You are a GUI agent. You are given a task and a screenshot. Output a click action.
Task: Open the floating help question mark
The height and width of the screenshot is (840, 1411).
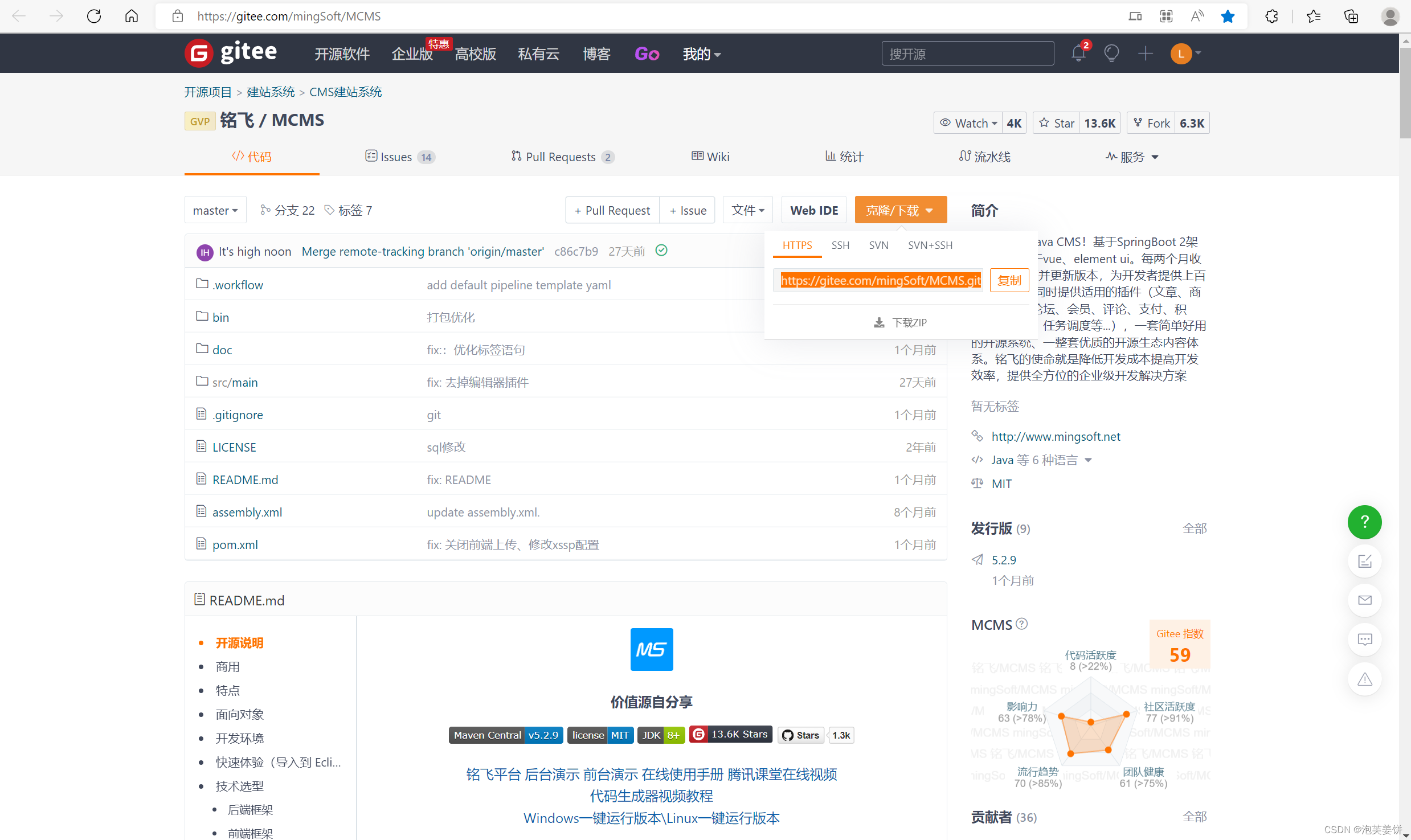pos(1364,522)
